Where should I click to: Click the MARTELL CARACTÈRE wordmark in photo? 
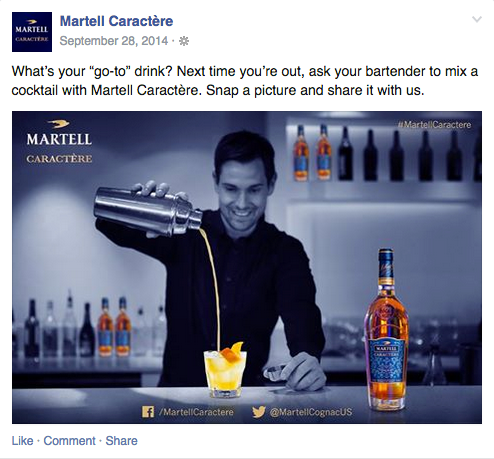[59, 148]
